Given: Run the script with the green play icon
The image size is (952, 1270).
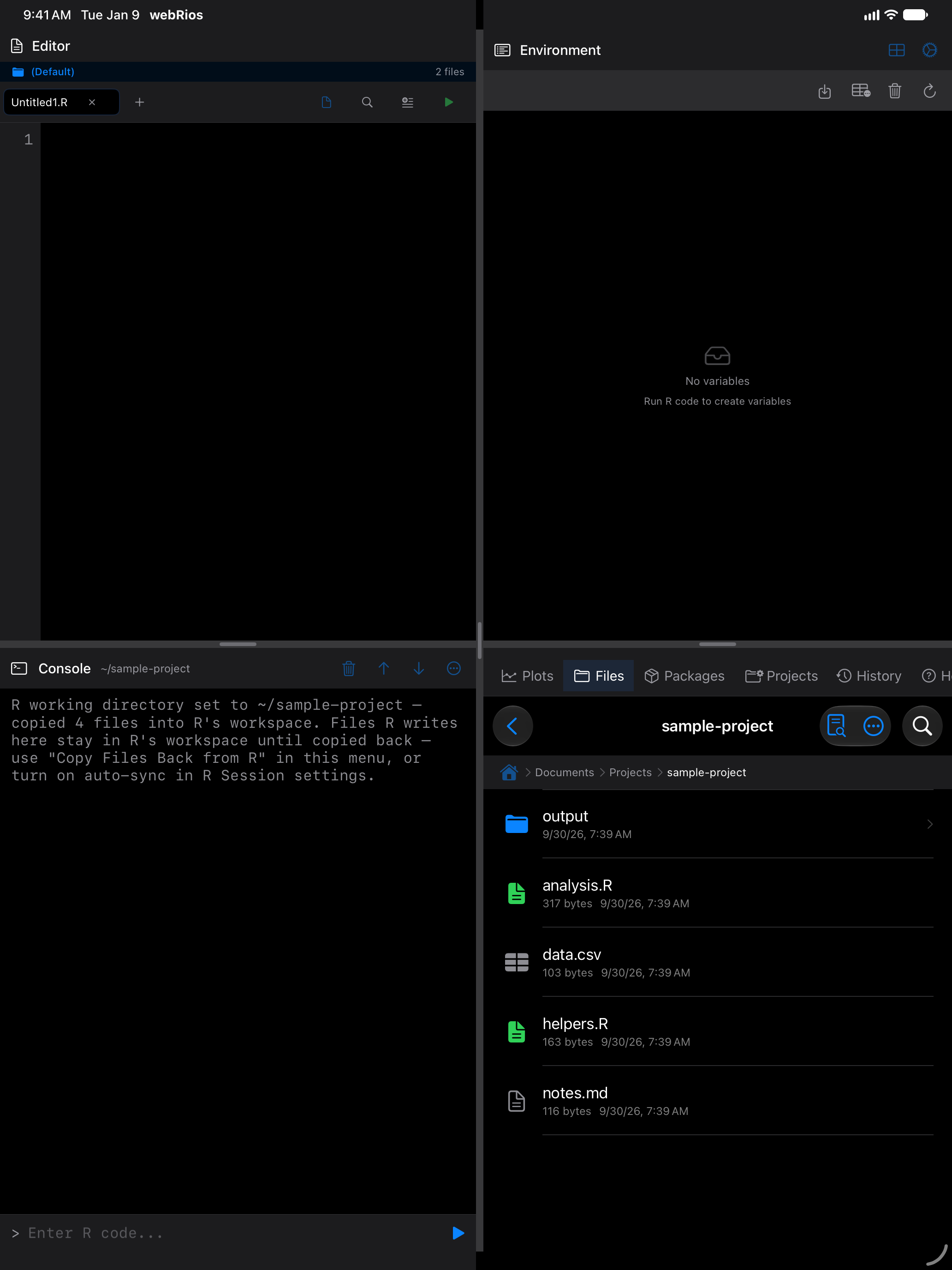Looking at the screenshot, I should [449, 102].
